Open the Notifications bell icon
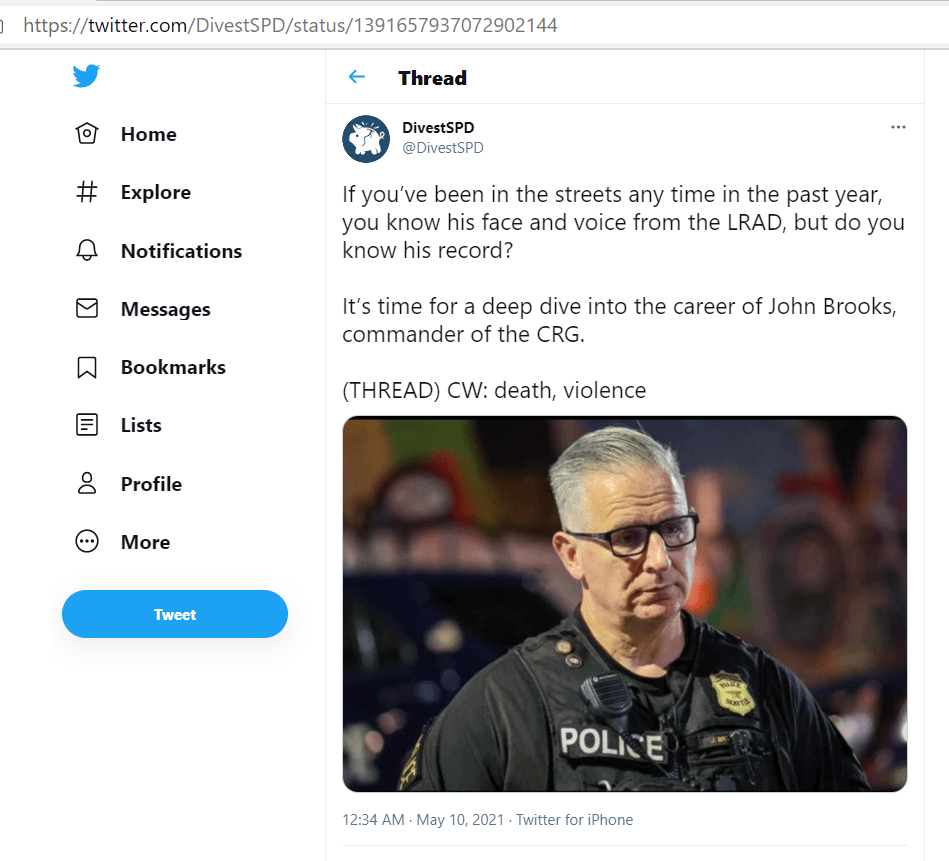 (x=87, y=251)
